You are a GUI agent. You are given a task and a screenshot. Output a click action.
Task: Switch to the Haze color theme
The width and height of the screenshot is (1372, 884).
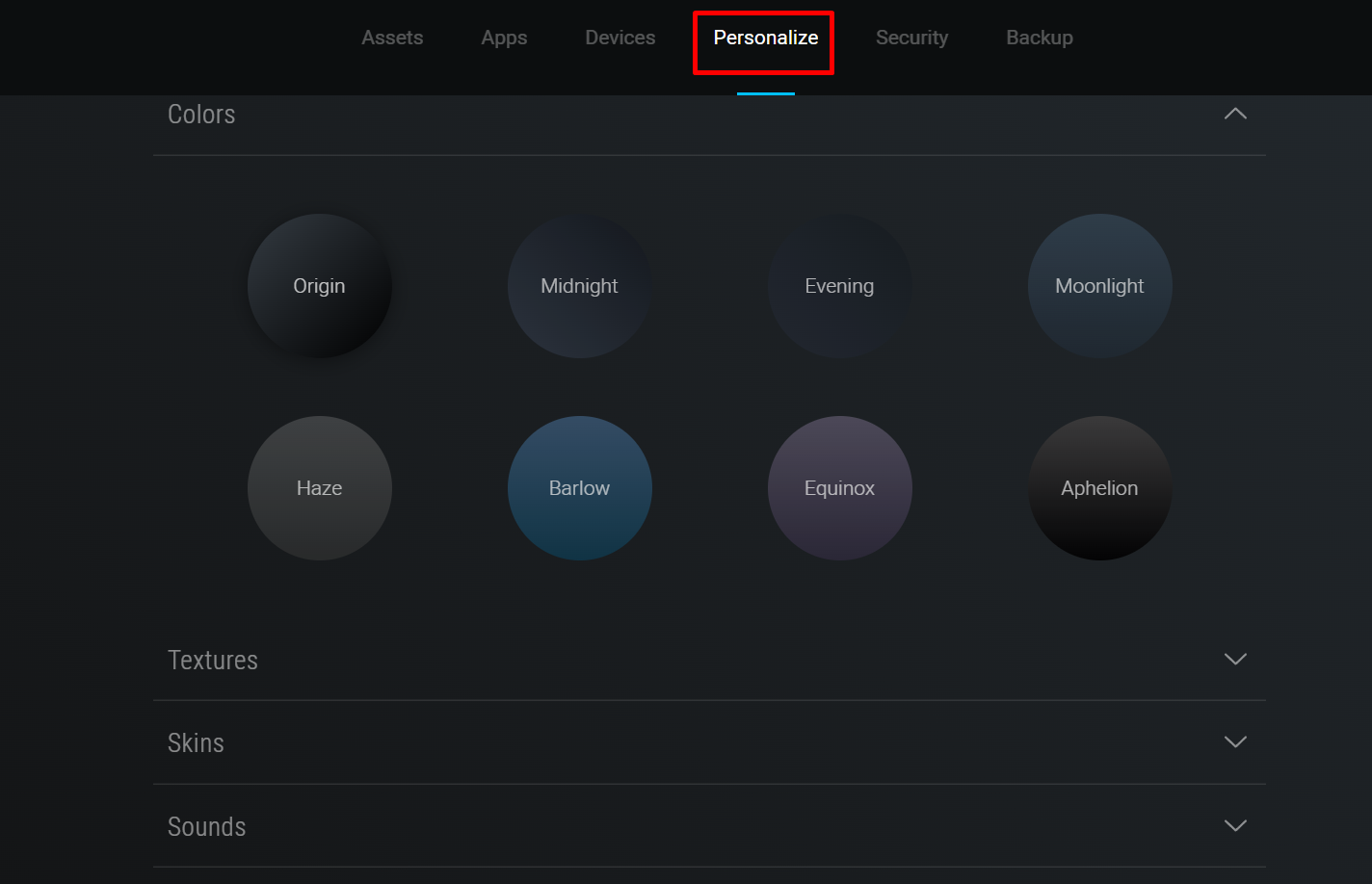pos(319,488)
